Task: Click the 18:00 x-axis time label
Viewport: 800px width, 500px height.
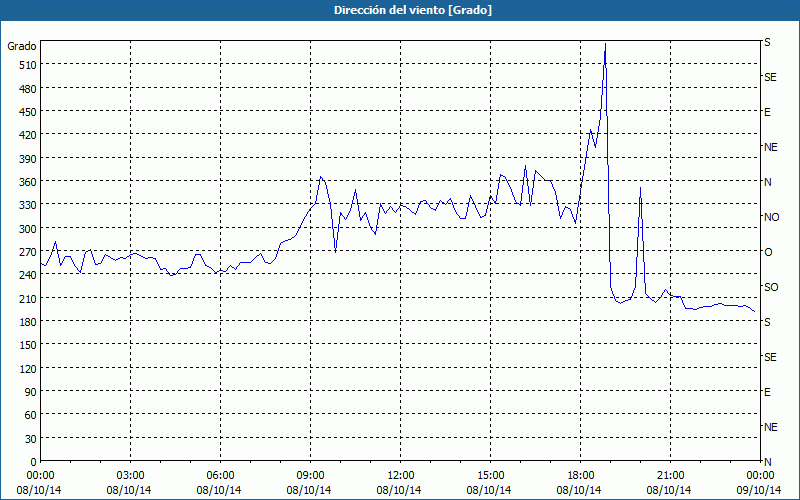Action: pyautogui.click(x=581, y=476)
